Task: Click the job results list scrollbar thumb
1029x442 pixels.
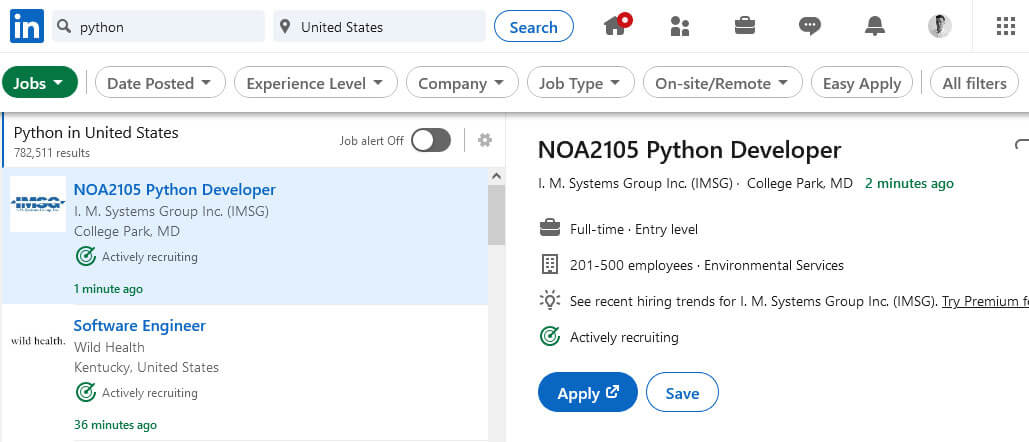Action: 496,214
